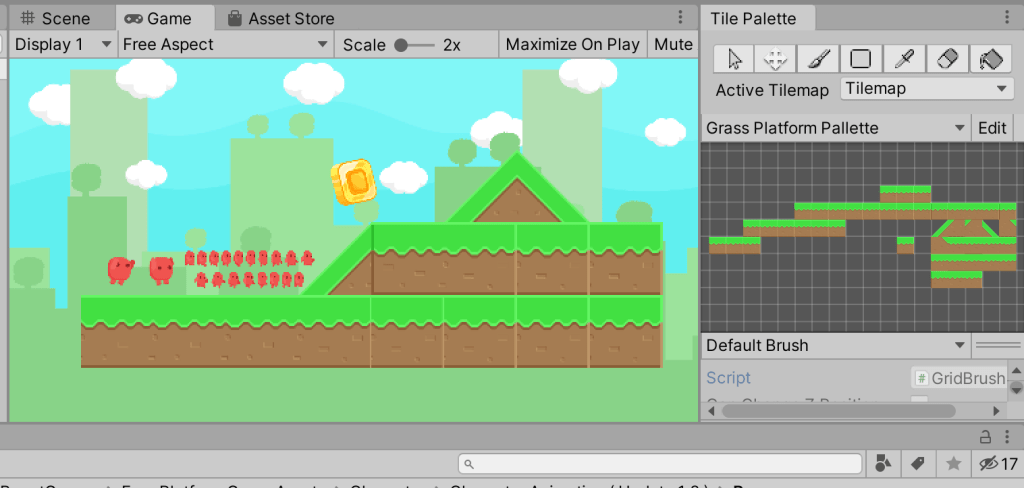This screenshot has width=1024, height=488.
Task: Open the Active Tilemap dropdown
Action: tap(927, 89)
